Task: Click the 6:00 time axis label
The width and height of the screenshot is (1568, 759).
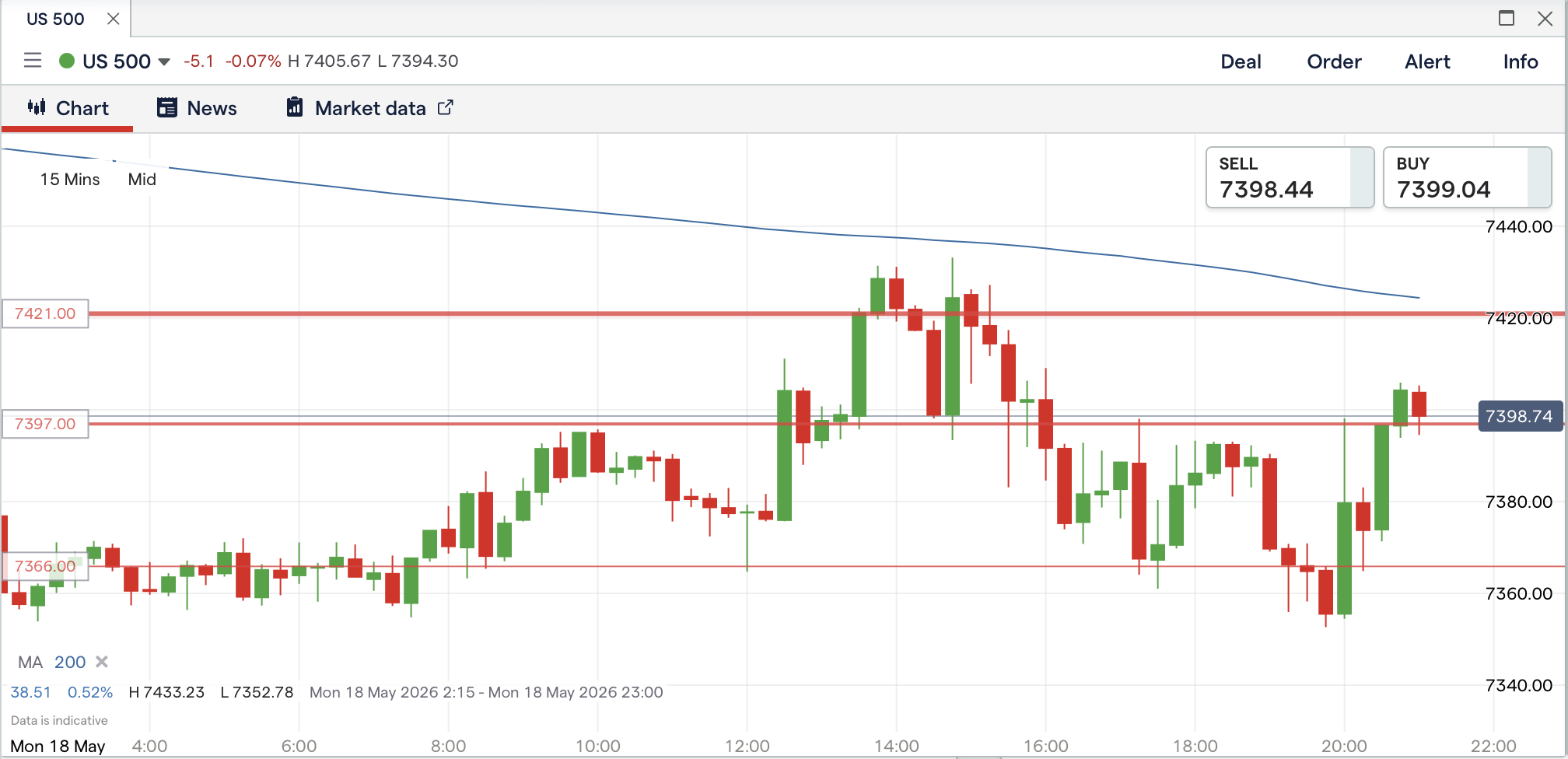Action: pyautogui.click(x=299, y=747)
